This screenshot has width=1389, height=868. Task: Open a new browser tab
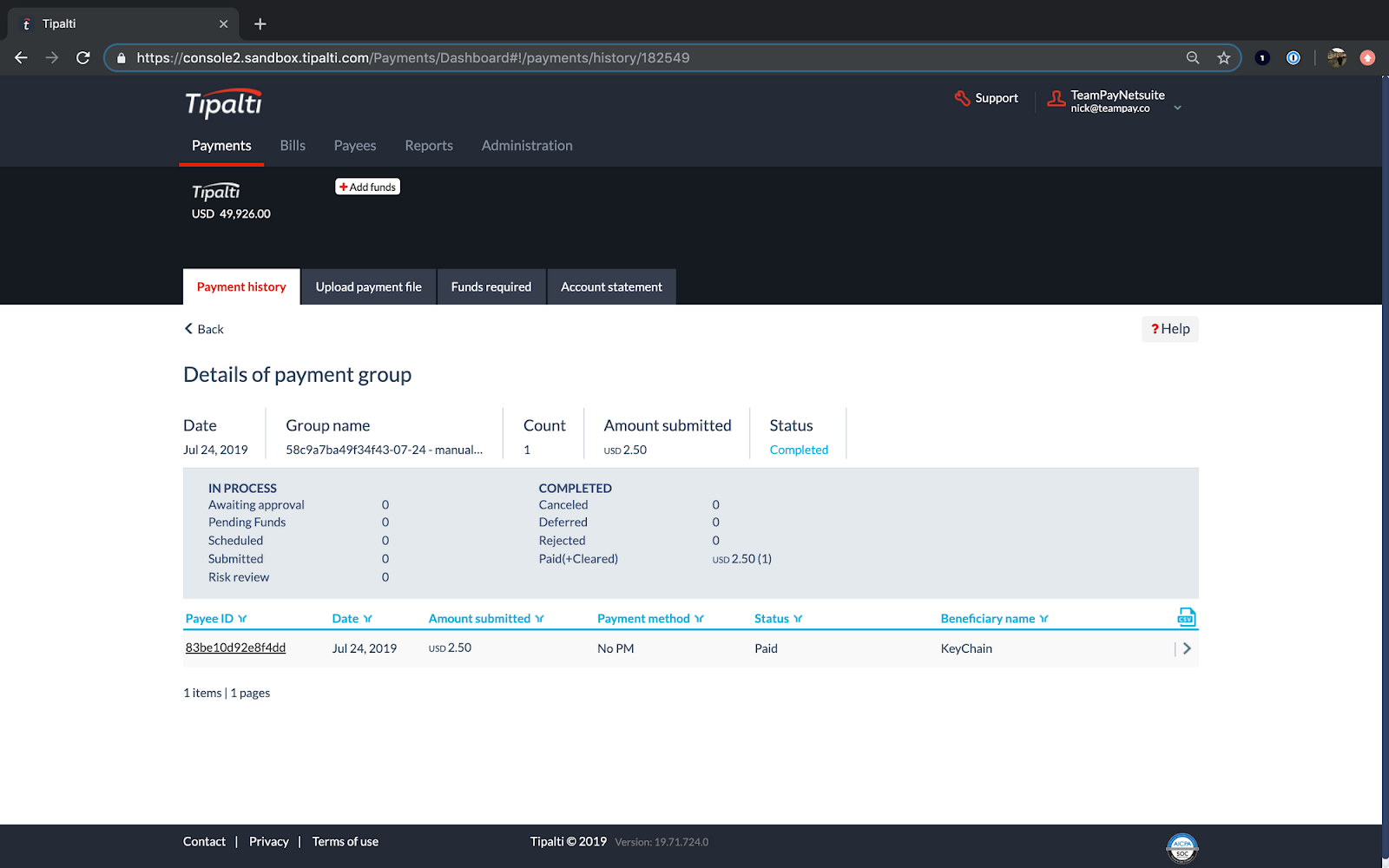[260, 24]
